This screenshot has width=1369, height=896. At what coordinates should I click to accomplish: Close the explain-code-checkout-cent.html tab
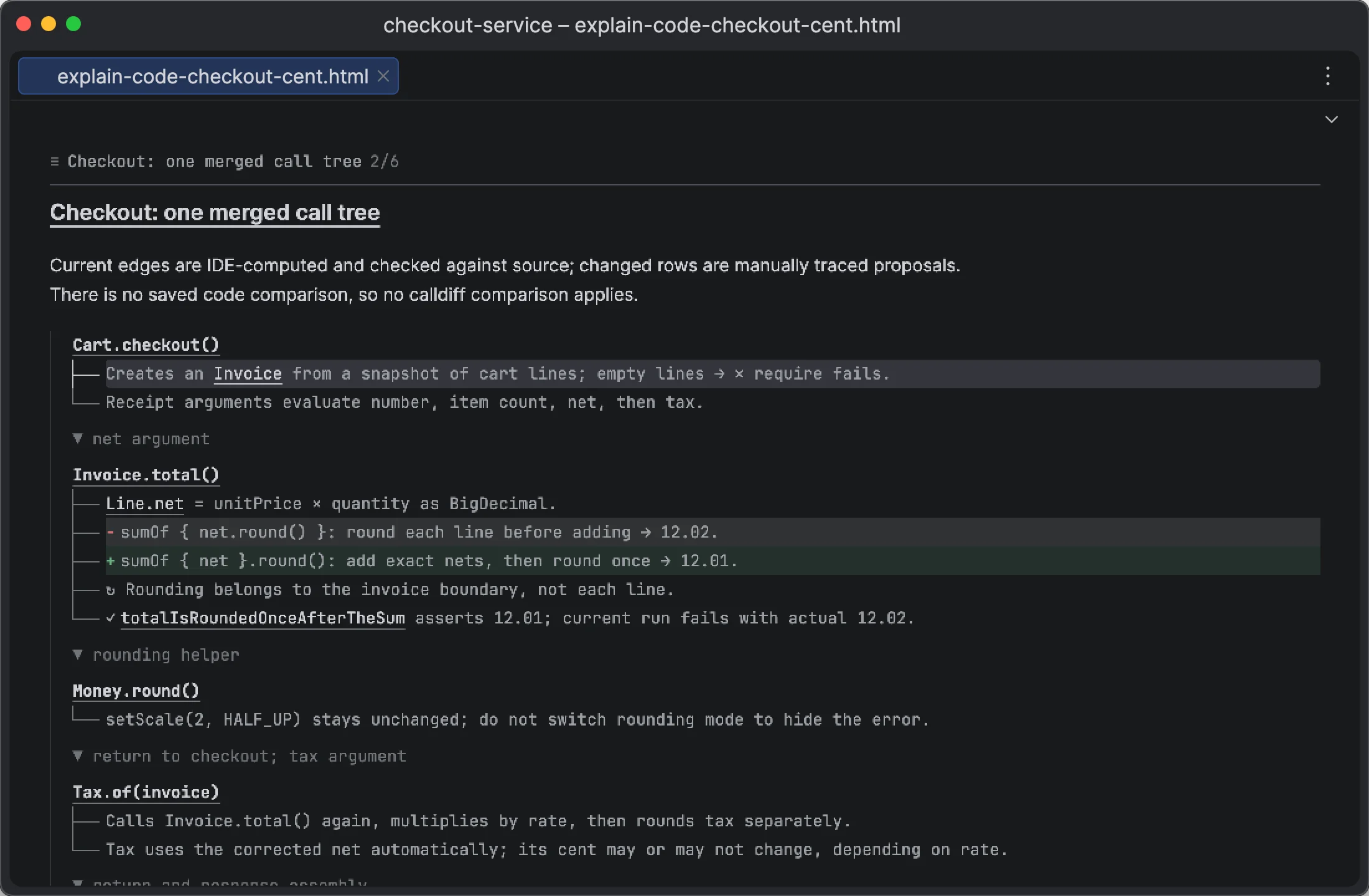(x=383, y=76)
